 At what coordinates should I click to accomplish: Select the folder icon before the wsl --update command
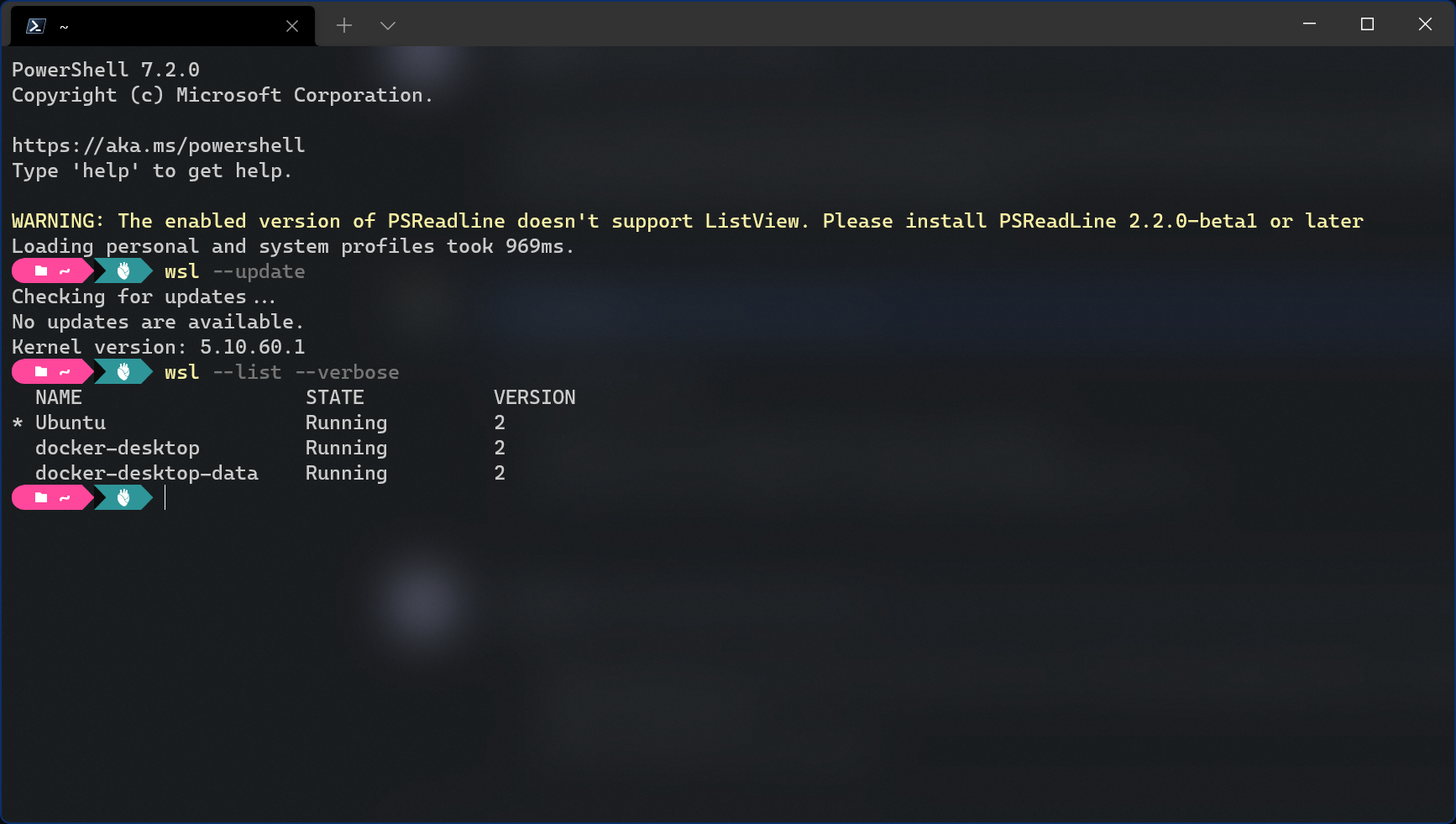pyautogui.click(x=42, y=270)
